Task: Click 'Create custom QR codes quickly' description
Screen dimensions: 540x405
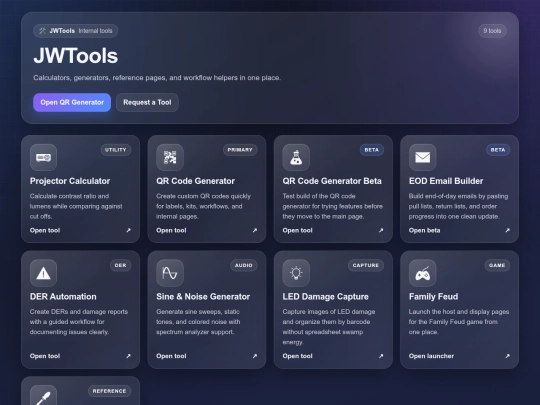Action: (204, 206)
